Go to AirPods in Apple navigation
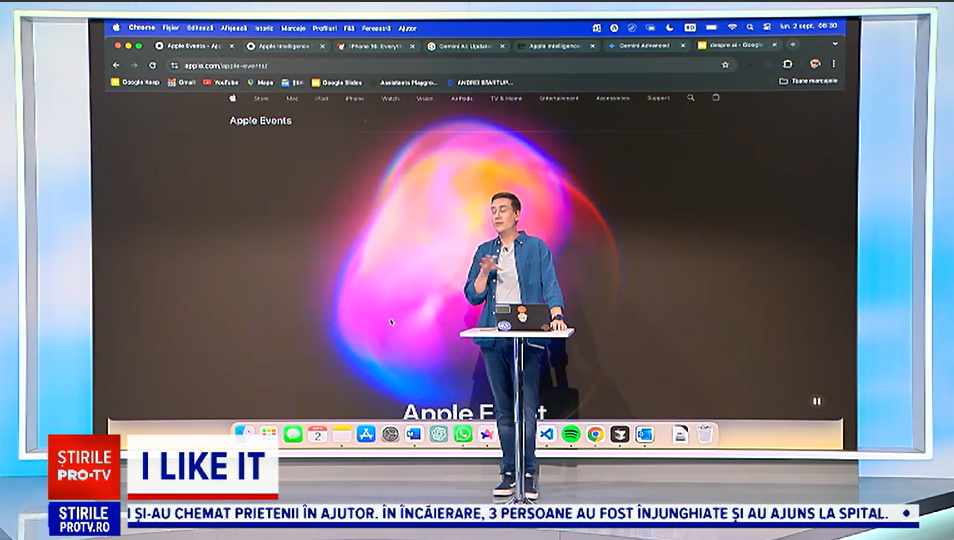The height and width of the screenshot is (540, 954). pos(461,98)
